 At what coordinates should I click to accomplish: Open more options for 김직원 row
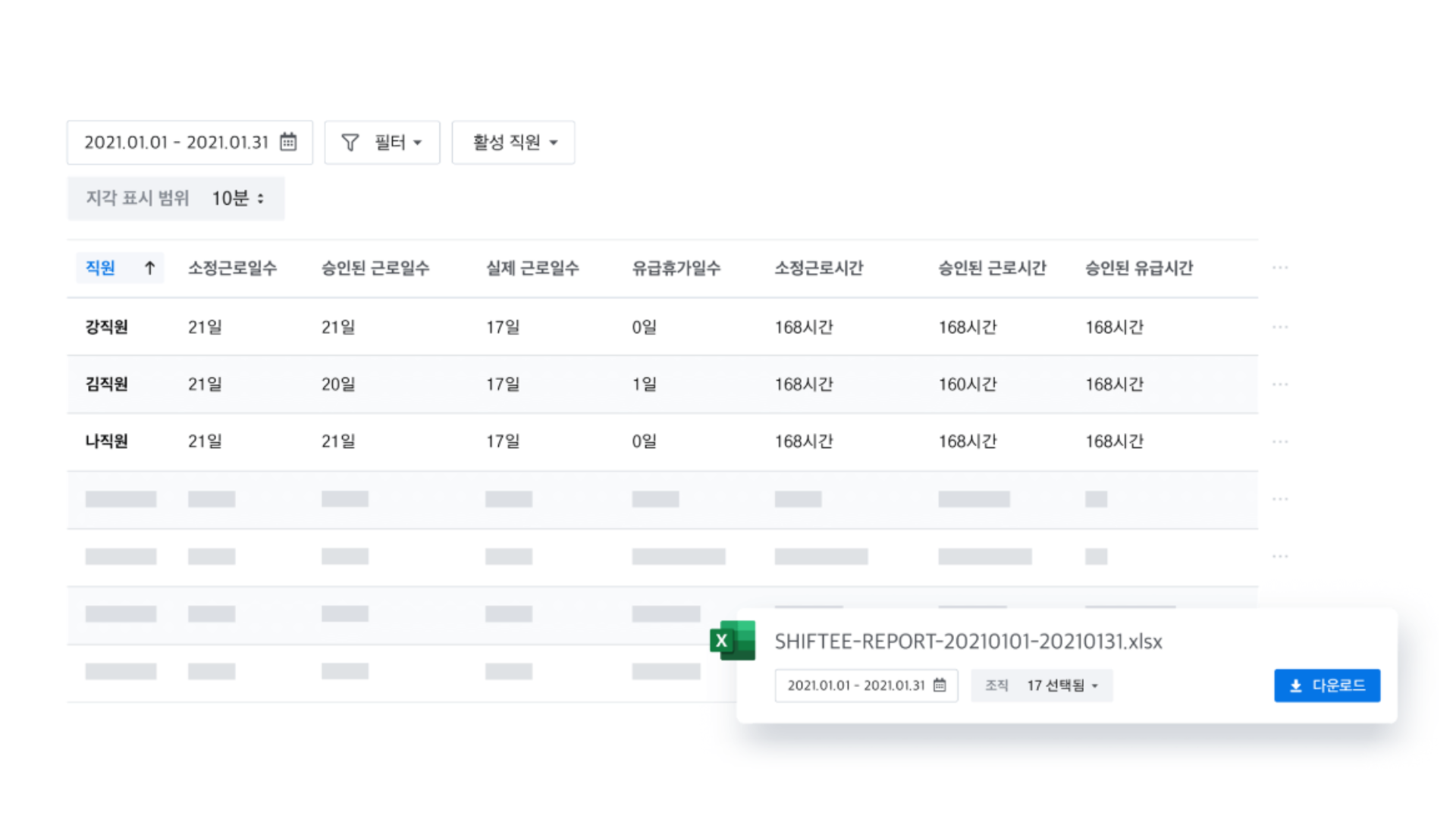pyautogui.click(x=1280, y=384)
